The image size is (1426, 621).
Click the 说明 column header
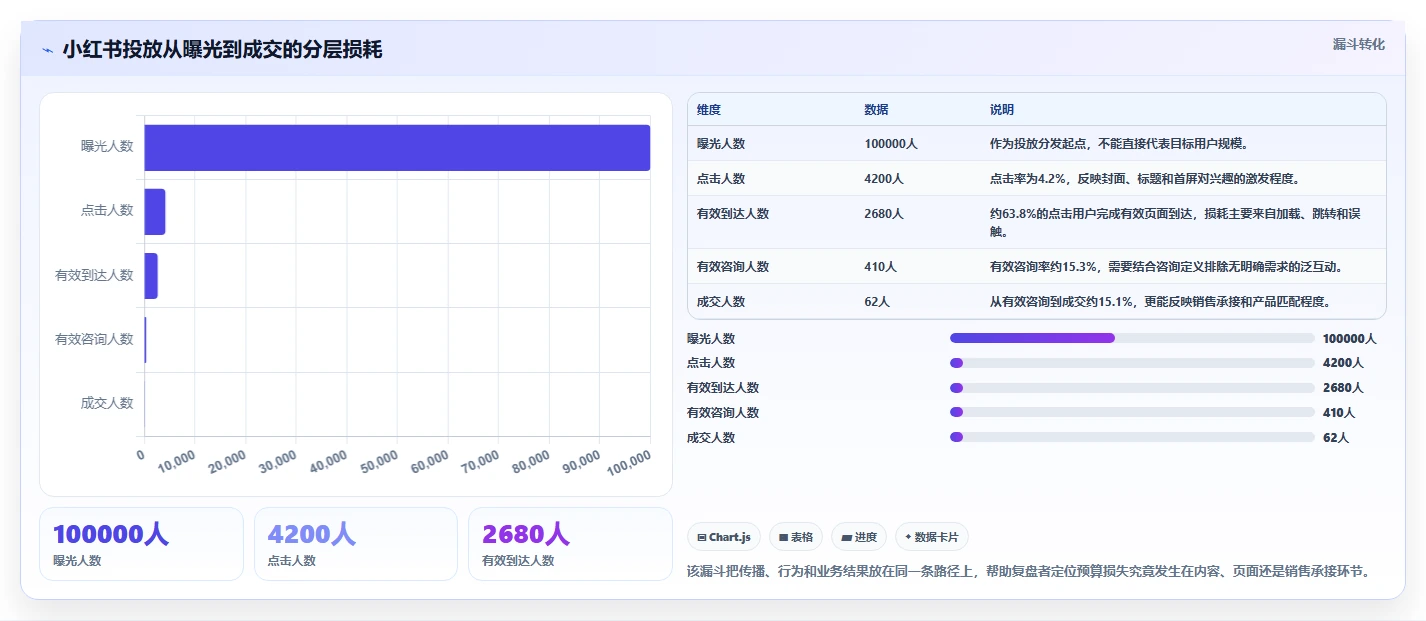(x=1002, y=109)
